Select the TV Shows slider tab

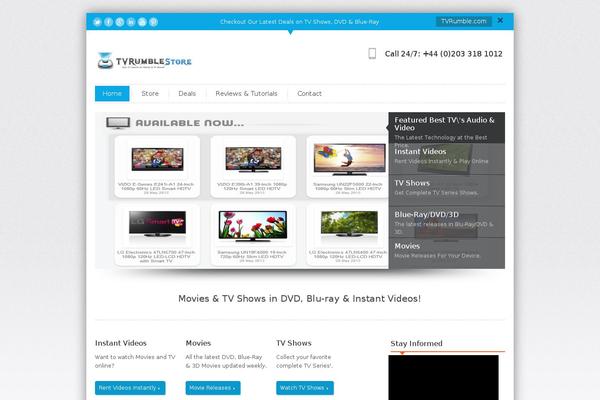click(447, 191)
